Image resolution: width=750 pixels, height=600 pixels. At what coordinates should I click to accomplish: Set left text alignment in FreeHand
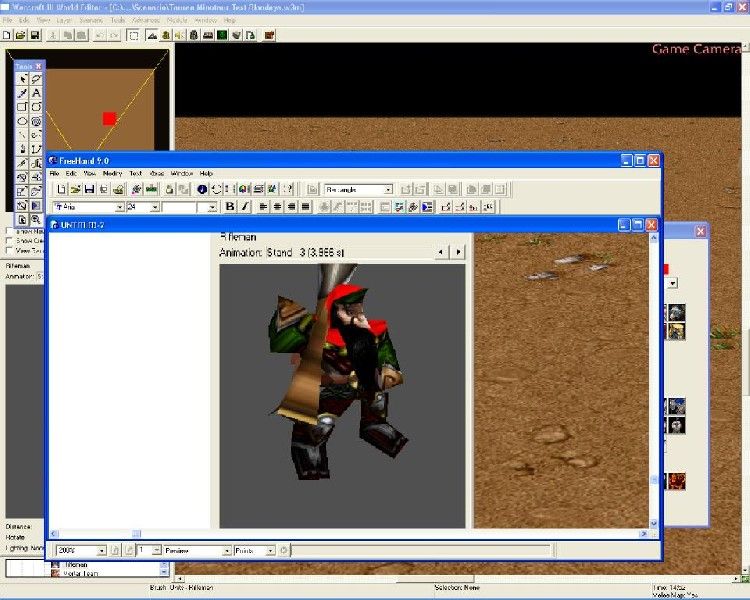[x=263, y=207]
